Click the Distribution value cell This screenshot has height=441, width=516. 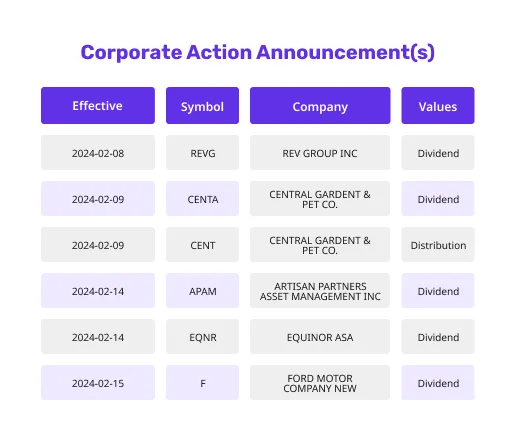point(438,245)
